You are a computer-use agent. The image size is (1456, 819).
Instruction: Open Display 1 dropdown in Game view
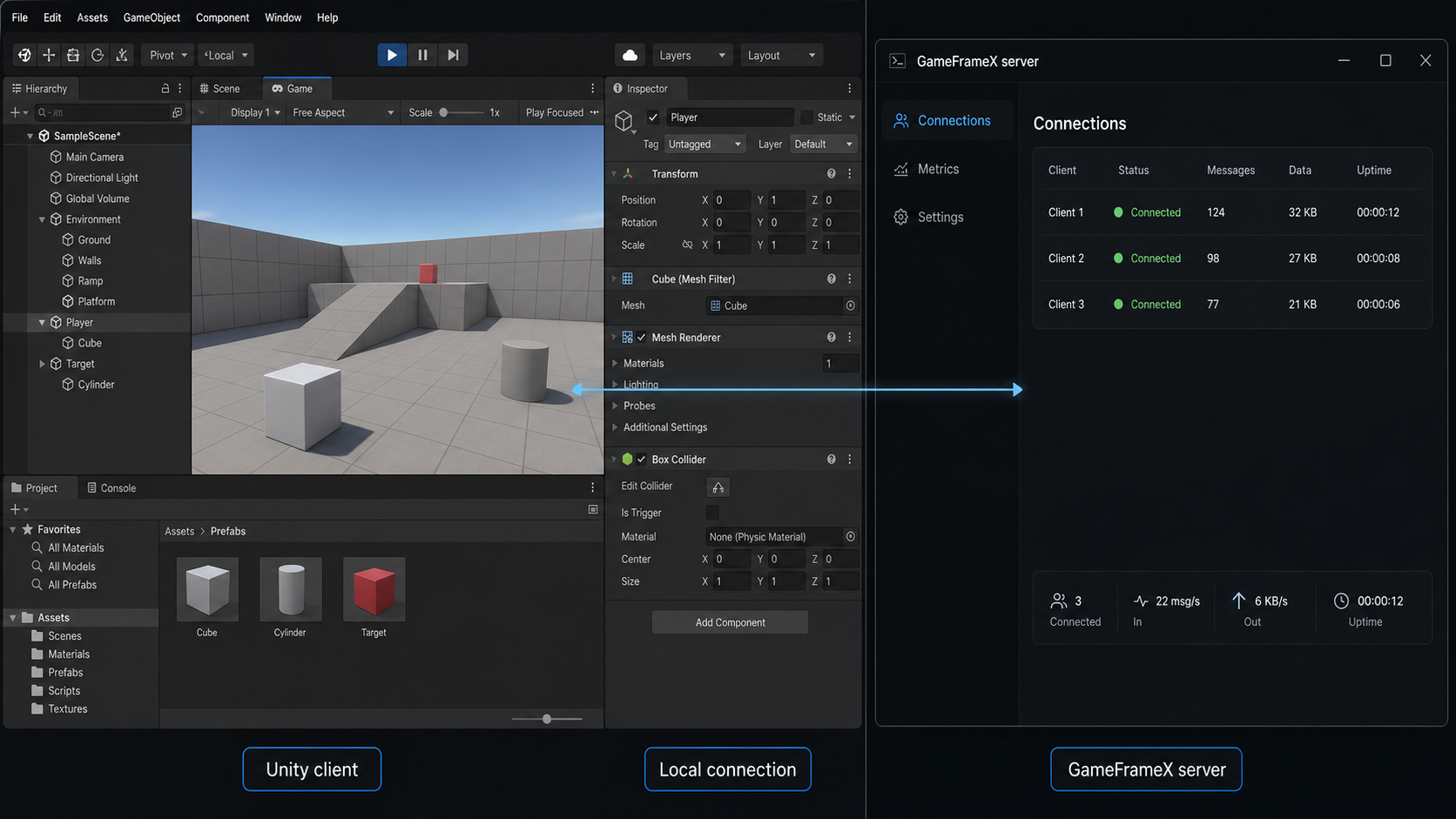255,112
